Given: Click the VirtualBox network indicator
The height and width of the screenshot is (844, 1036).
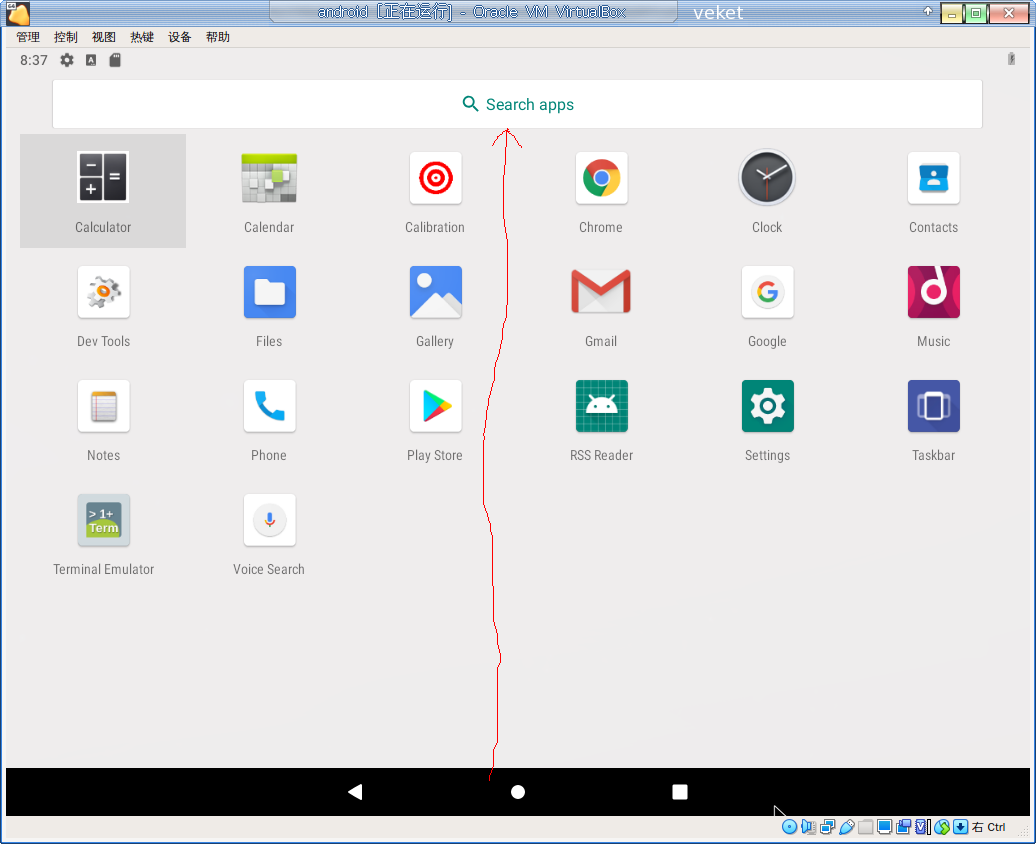Looking at the screenshot, I should click(827, 827).
